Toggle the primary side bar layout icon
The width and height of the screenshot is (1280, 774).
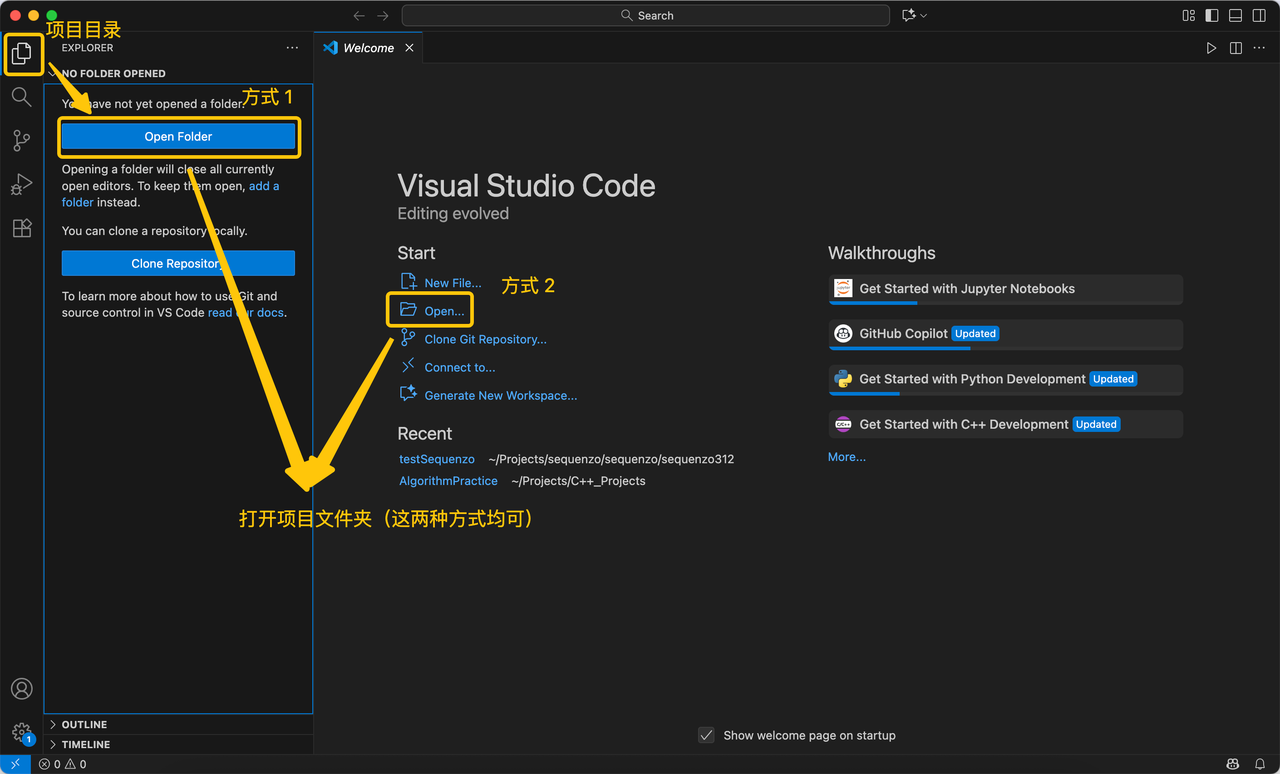(1212, 15)
